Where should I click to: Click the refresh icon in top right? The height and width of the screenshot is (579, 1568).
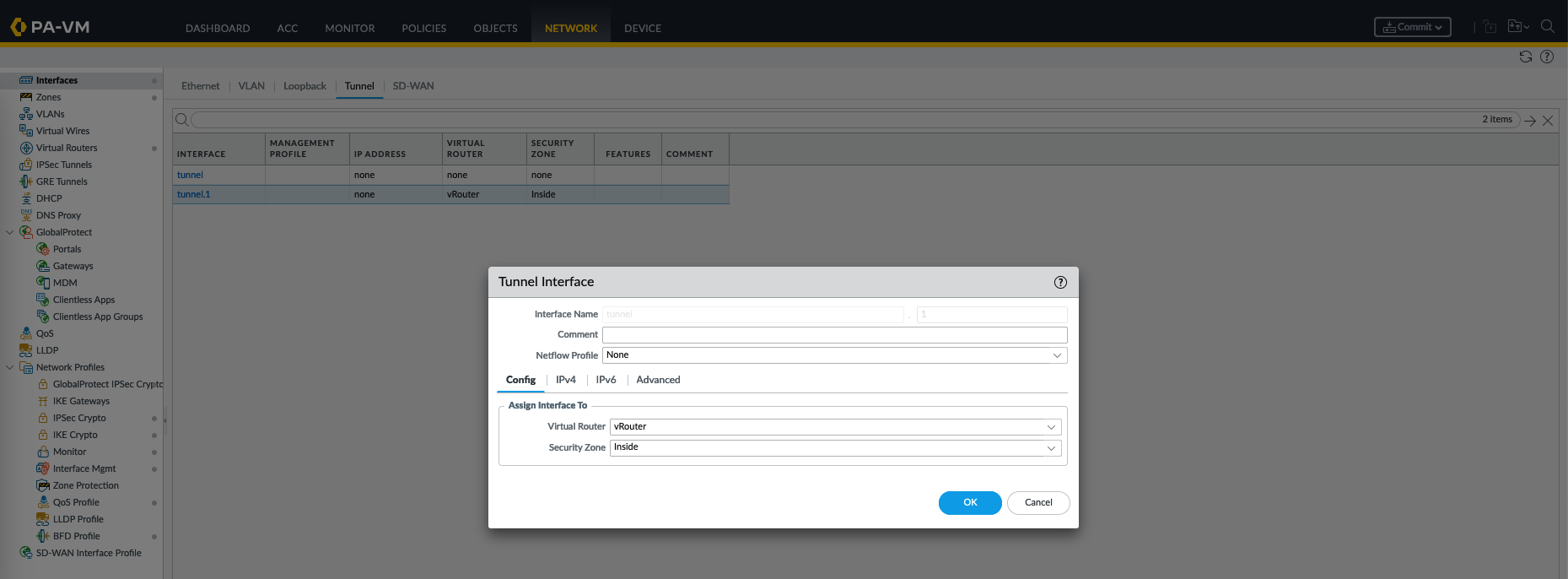tap(1525, 57)
